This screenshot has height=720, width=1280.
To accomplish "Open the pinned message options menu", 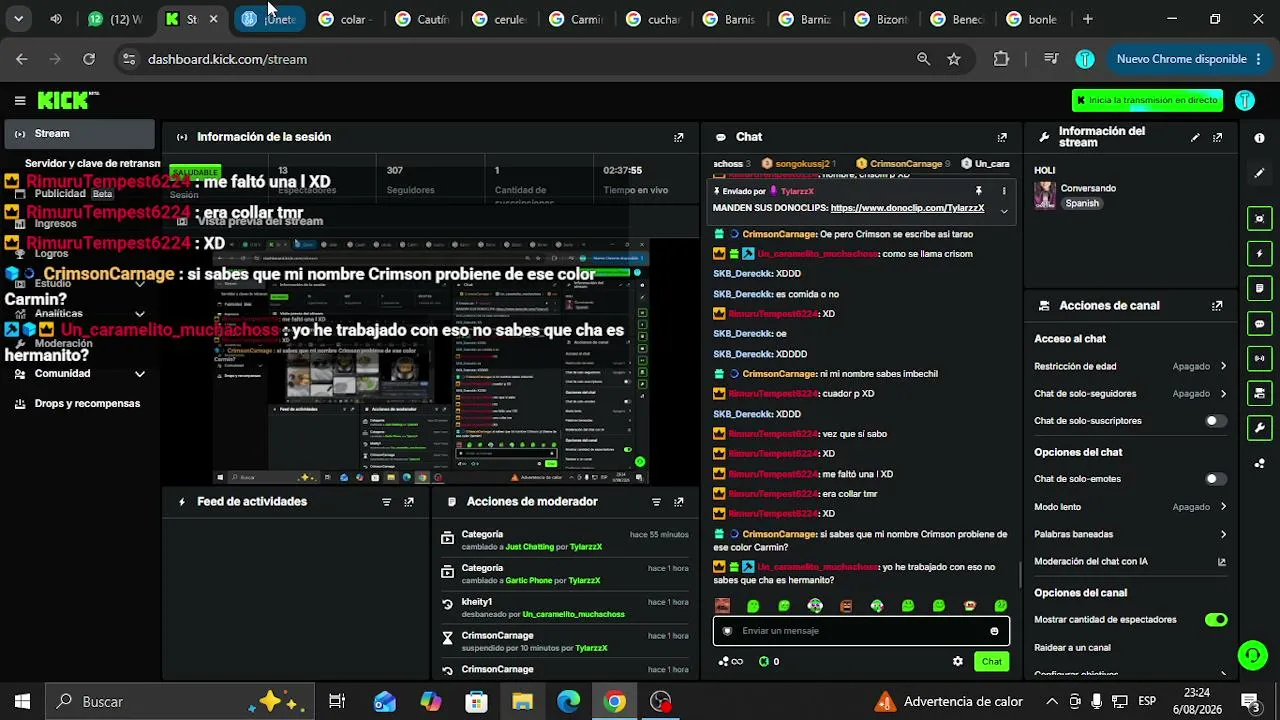I will click(1004, 191).
